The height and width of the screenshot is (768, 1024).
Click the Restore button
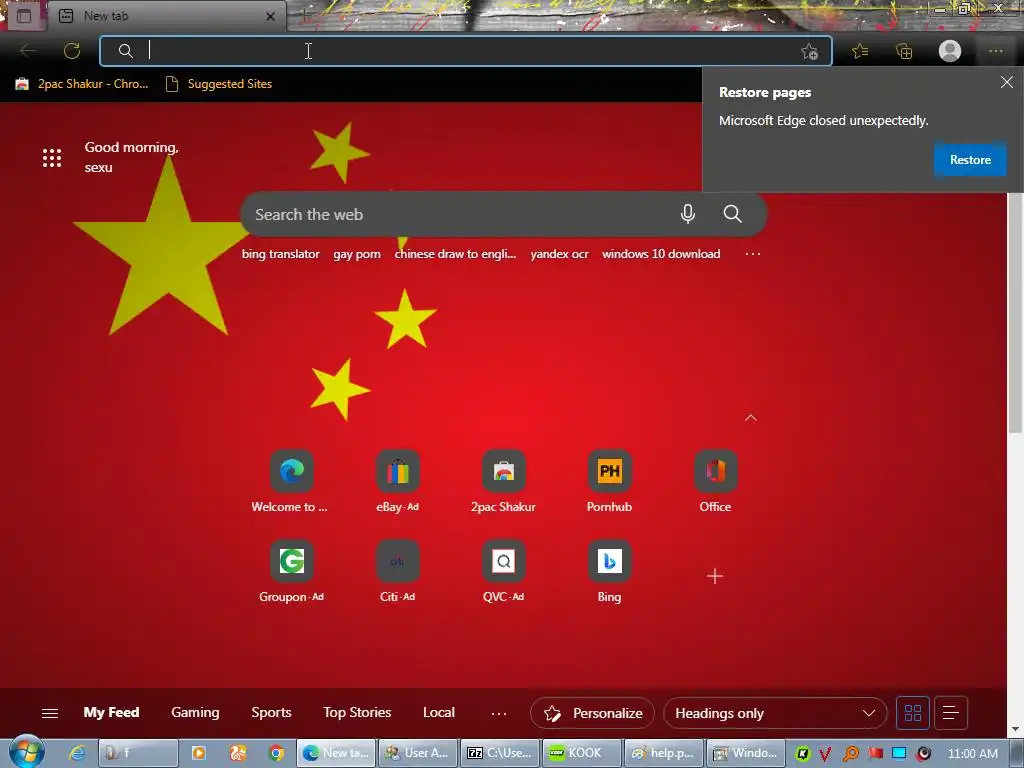[x=970, y=160]
